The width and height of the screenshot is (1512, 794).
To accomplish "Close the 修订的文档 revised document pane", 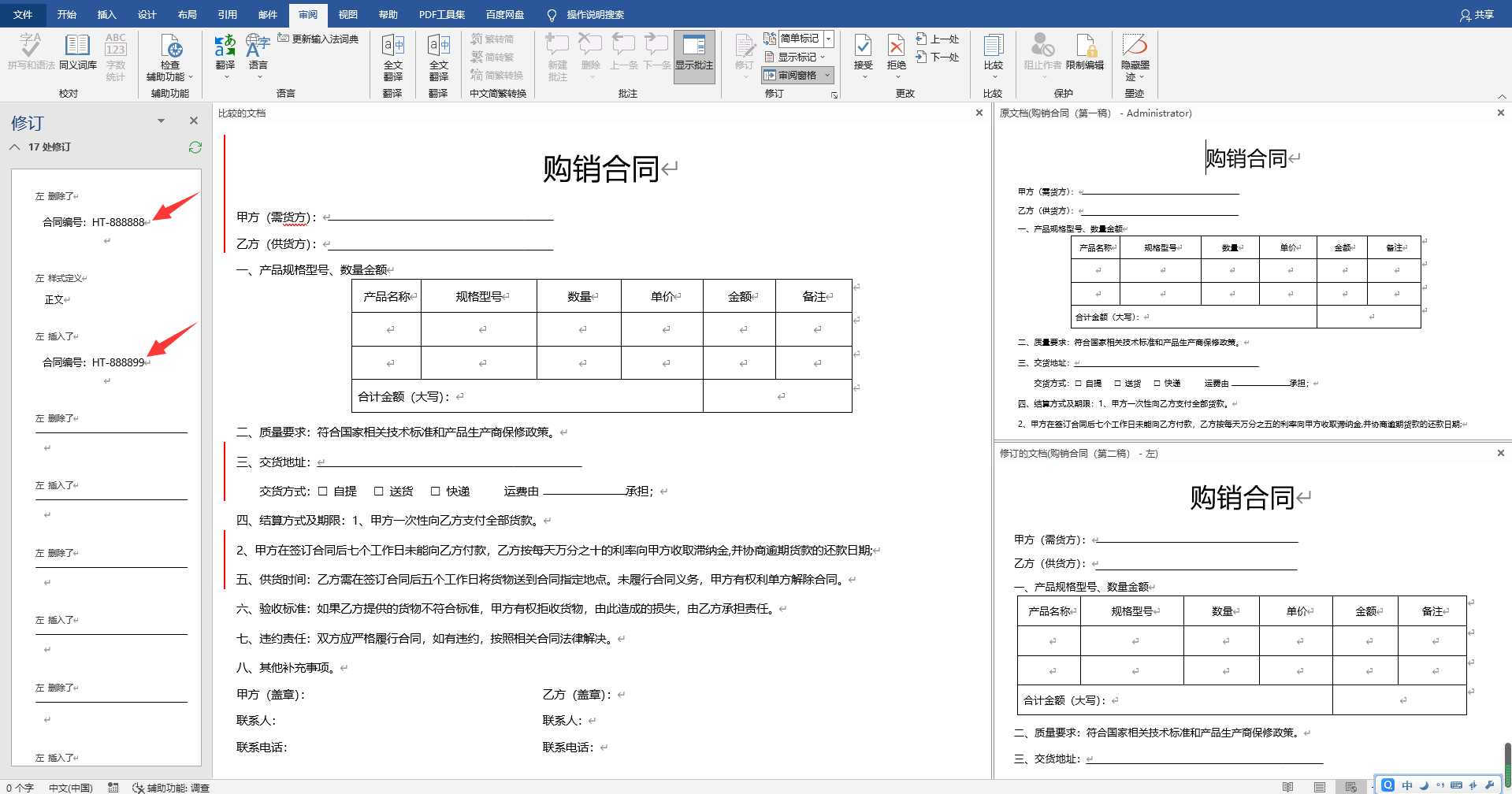I will (1501, 453).
